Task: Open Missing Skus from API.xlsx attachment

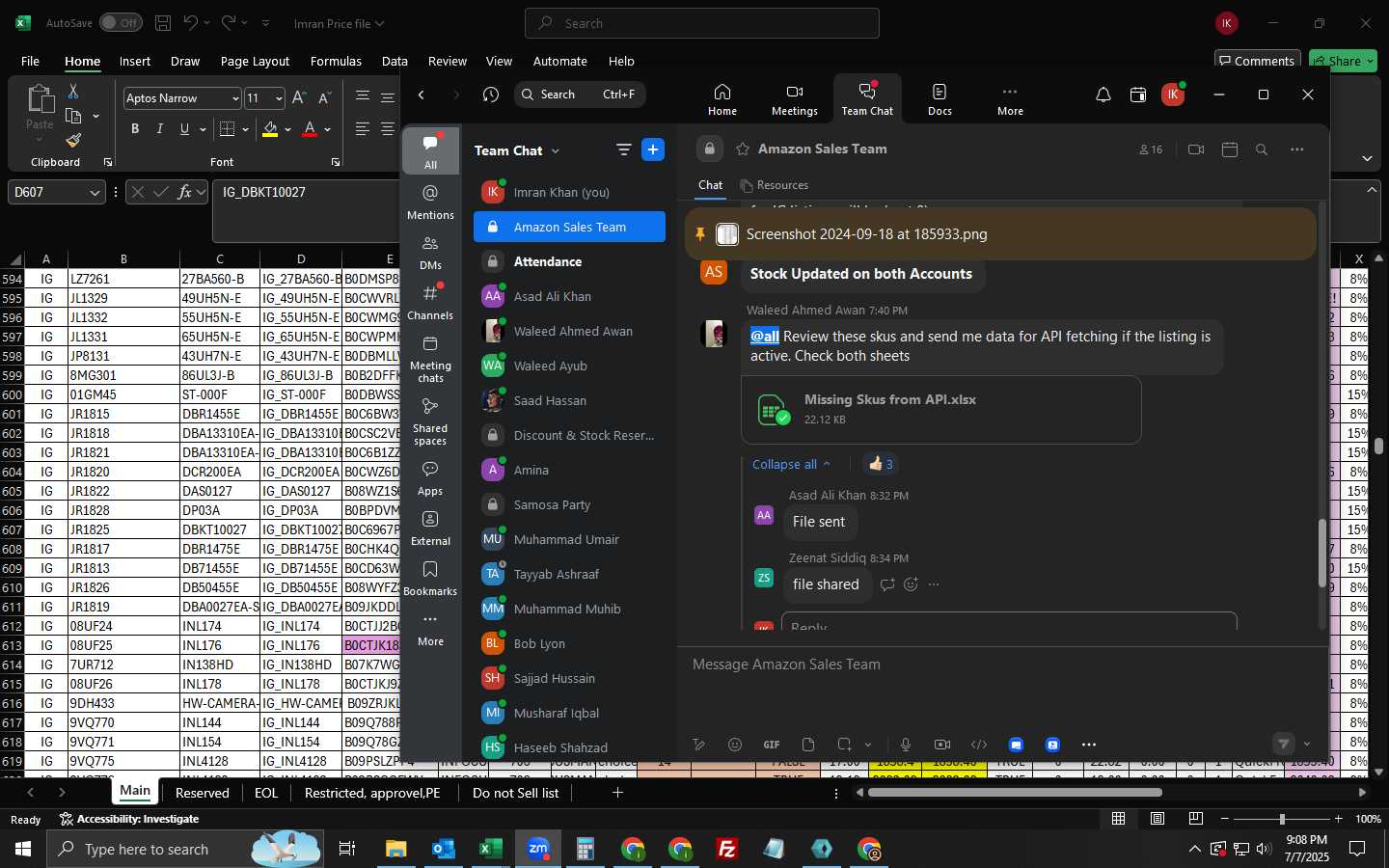Action: coord(941,409)
